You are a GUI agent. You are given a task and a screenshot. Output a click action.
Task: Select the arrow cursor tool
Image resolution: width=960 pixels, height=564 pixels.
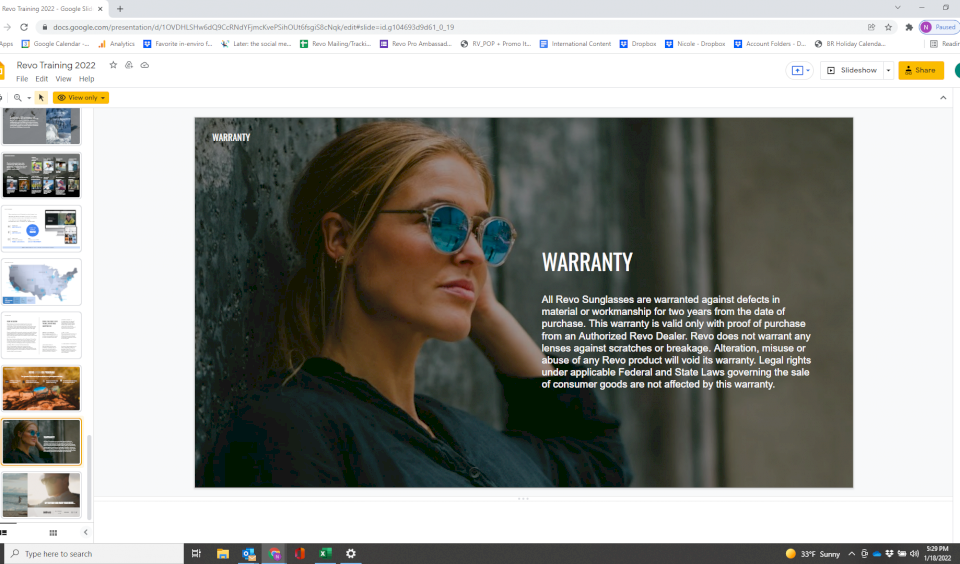click(41, 98)
